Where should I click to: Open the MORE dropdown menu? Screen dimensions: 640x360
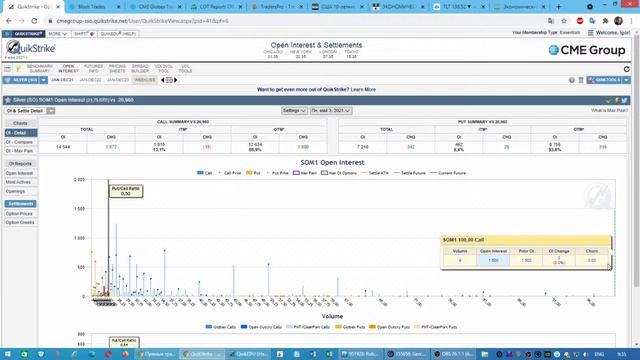click(x=58, y=34)
